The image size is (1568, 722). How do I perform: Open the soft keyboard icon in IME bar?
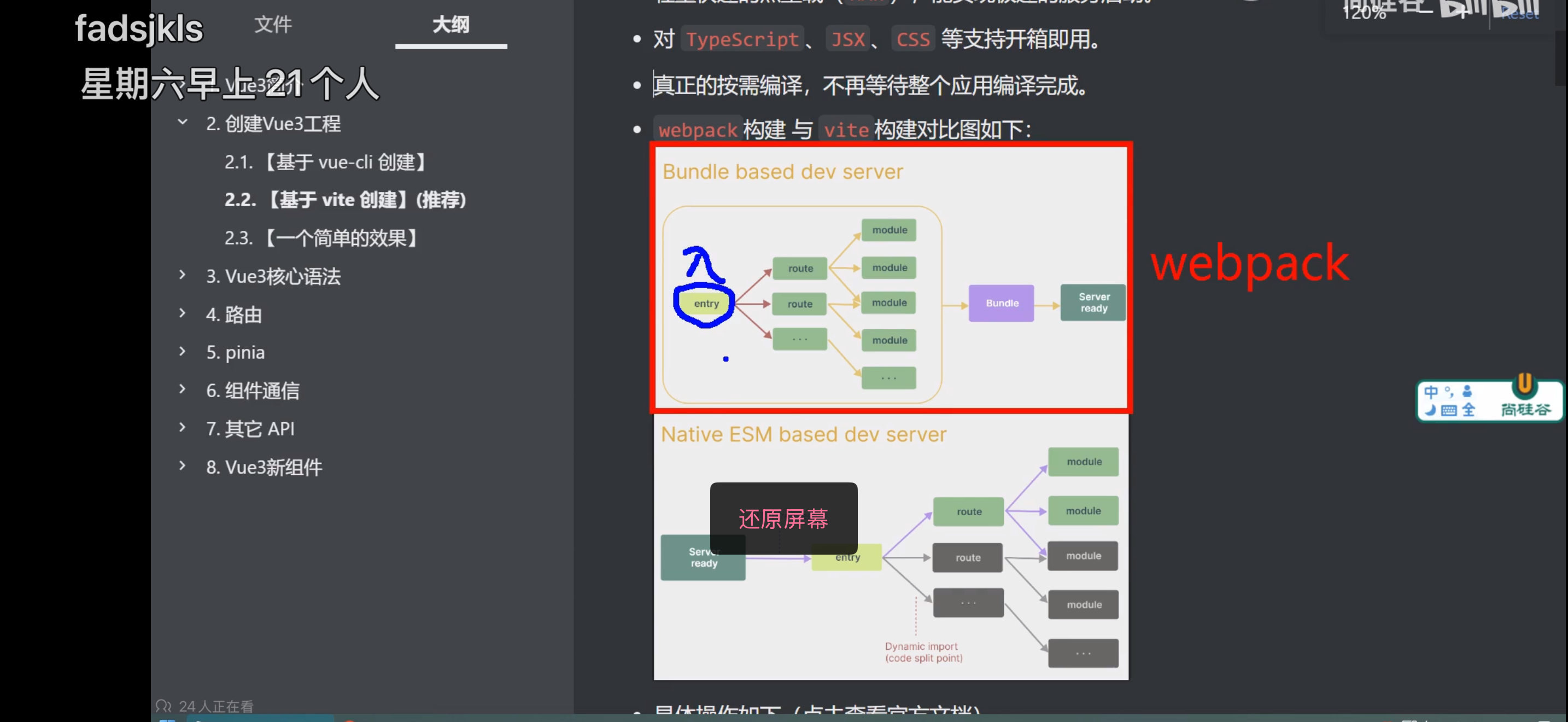pyautogui.click(x=1449, y=410)
